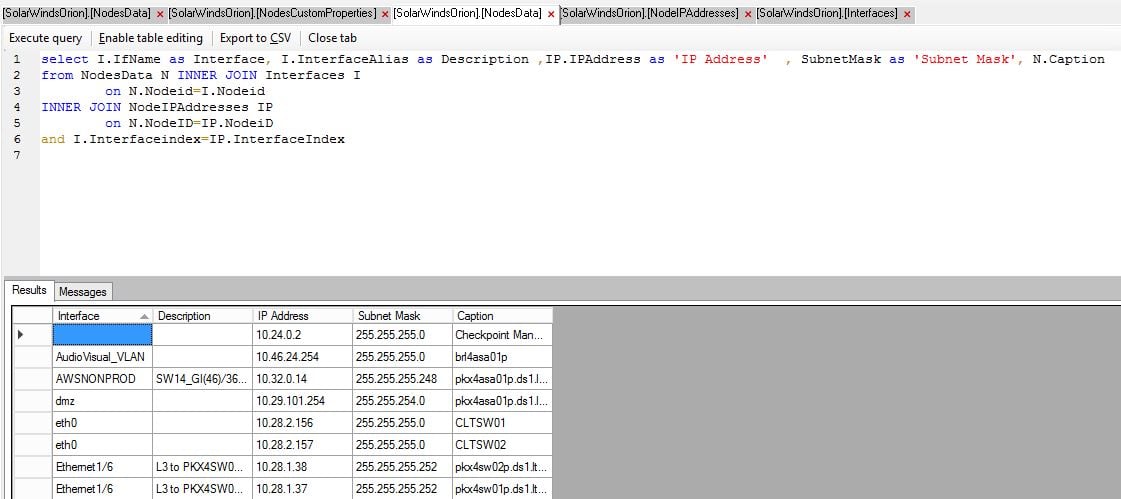This screenshot has height=499, width=1121.
Task: Select the 10.46.24.254 cell
Action: tap(302, 357)
